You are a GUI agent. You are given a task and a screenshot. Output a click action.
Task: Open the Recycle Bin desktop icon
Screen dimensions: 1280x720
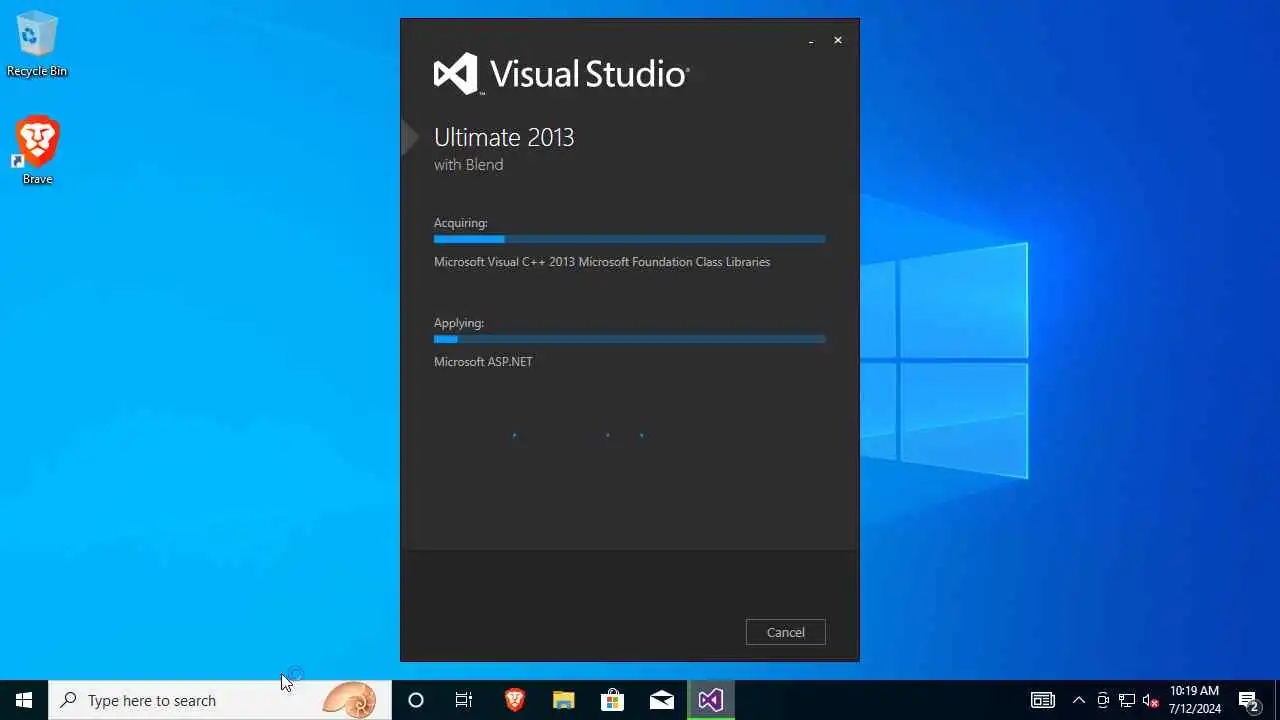[x=37, y=44]
